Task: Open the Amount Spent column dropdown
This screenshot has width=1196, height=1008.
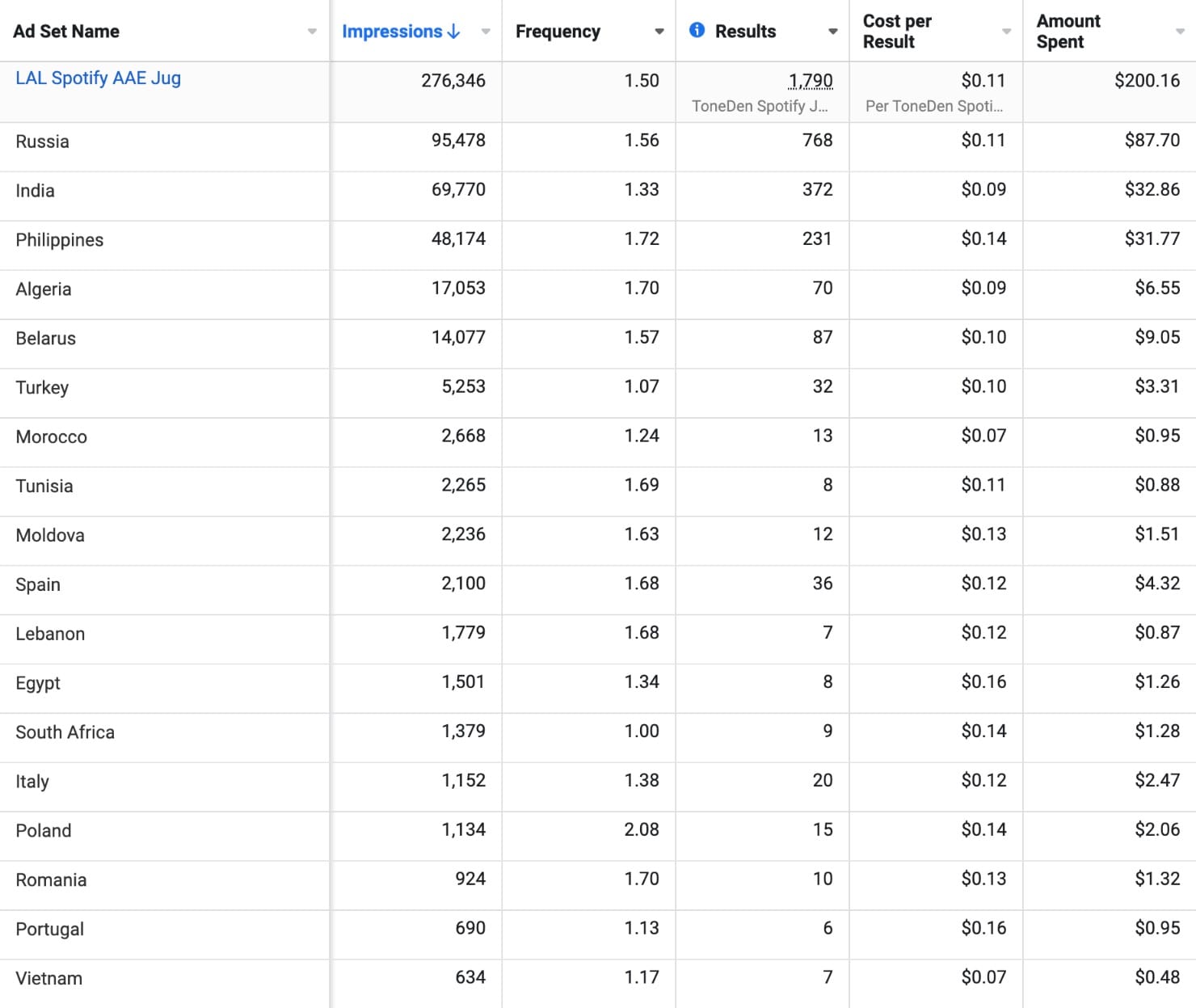Action: click(x=1180, y=32)
